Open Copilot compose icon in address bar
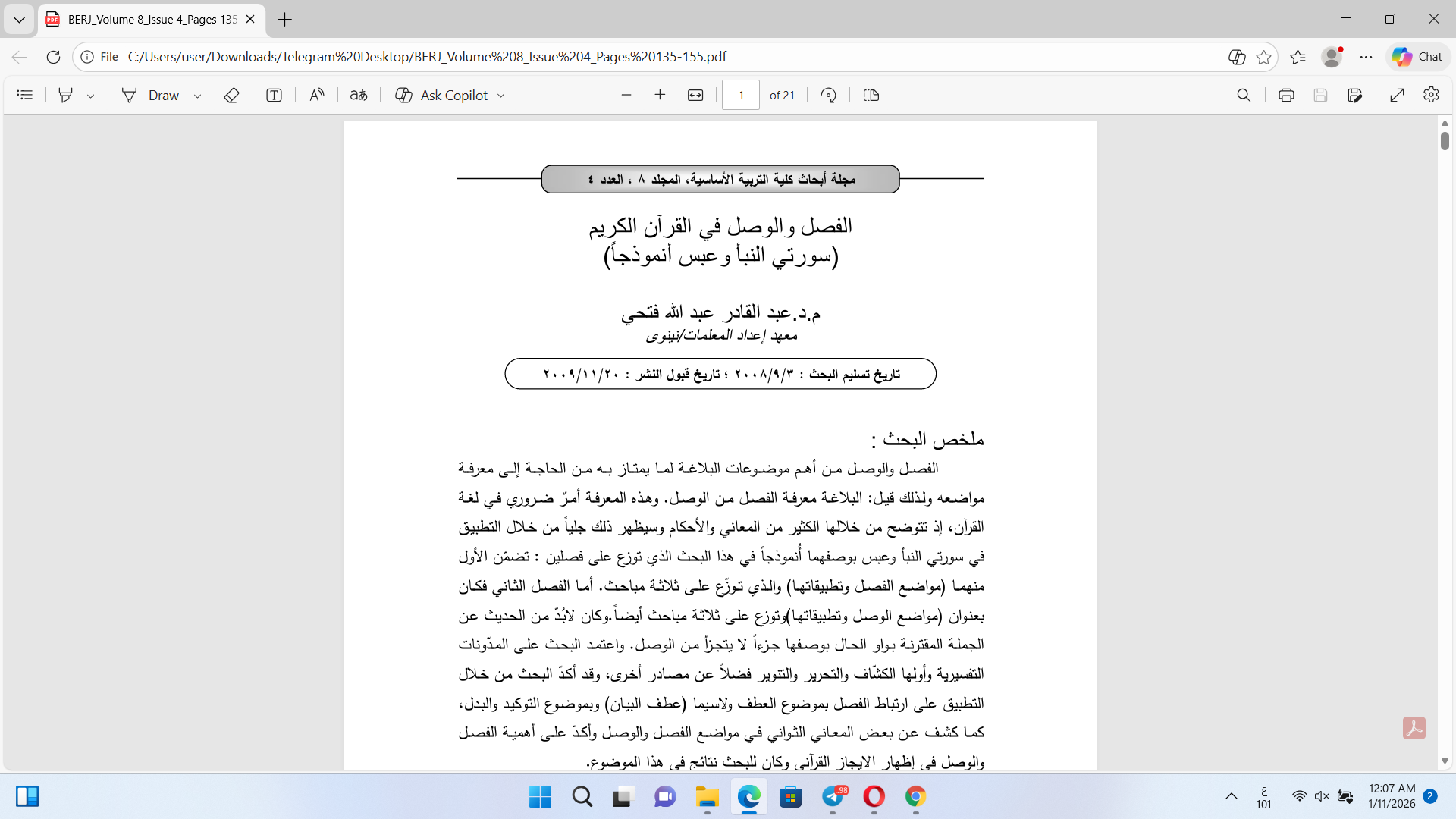Image resolution: width=1456 pixels, height=819 pixels. [1236, 57]
